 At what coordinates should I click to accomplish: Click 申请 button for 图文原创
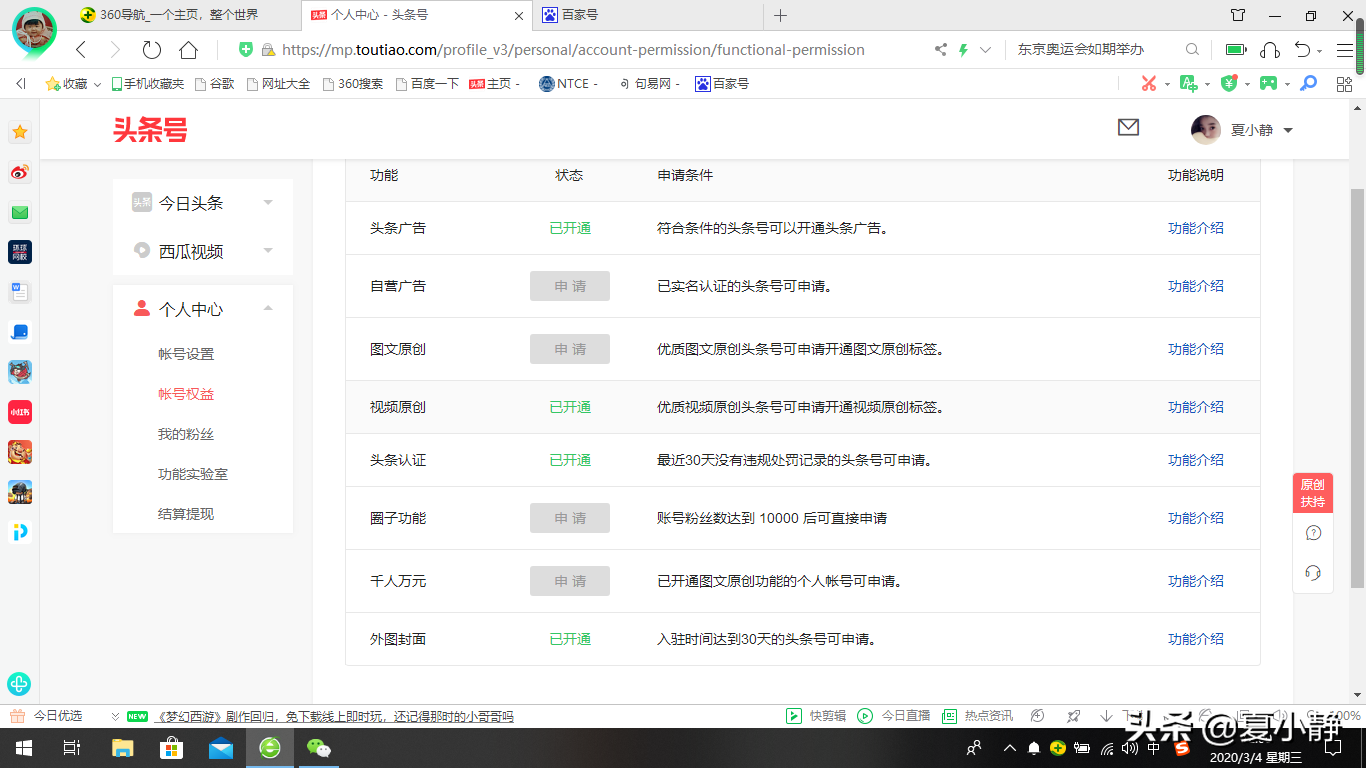570,349
